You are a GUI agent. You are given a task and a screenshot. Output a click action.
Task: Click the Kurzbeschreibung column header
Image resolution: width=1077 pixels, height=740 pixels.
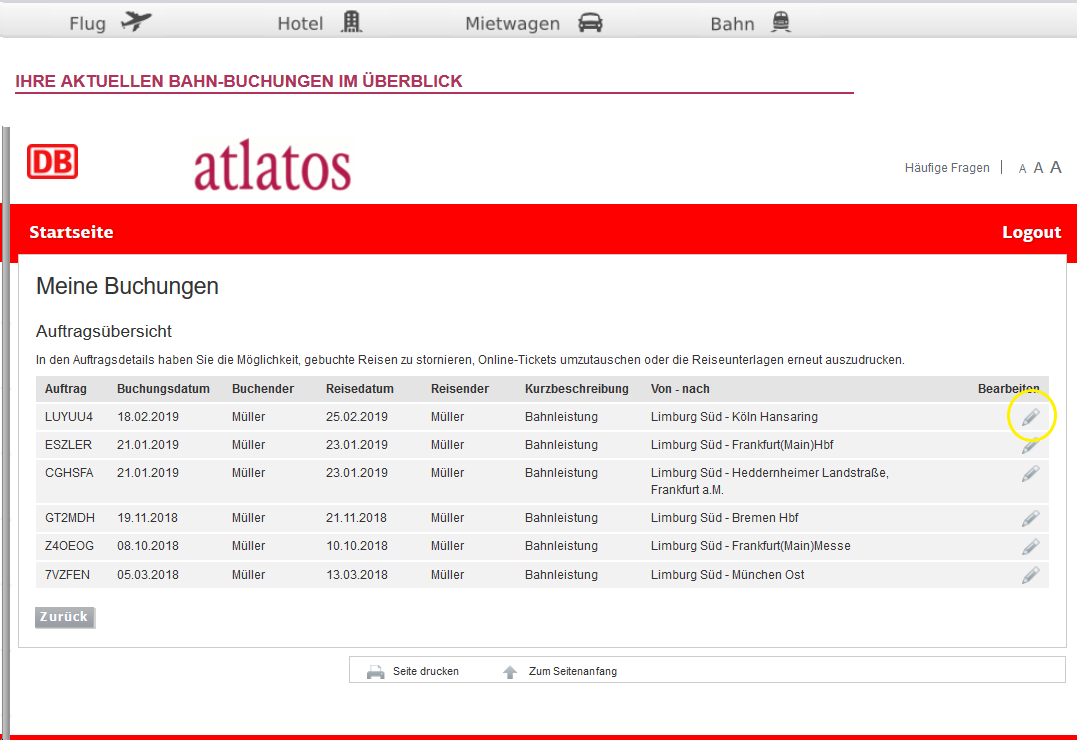[577, 389]
